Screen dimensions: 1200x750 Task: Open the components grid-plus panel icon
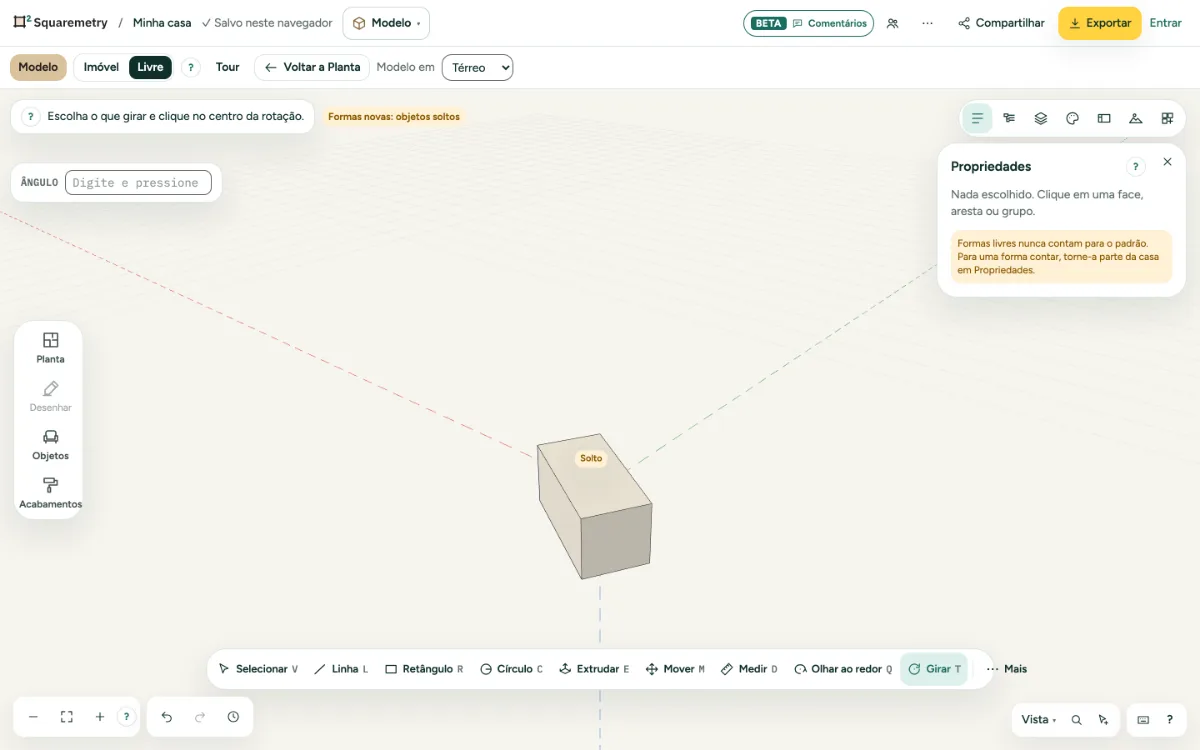pyautogui.click(x=1167, y=118)
